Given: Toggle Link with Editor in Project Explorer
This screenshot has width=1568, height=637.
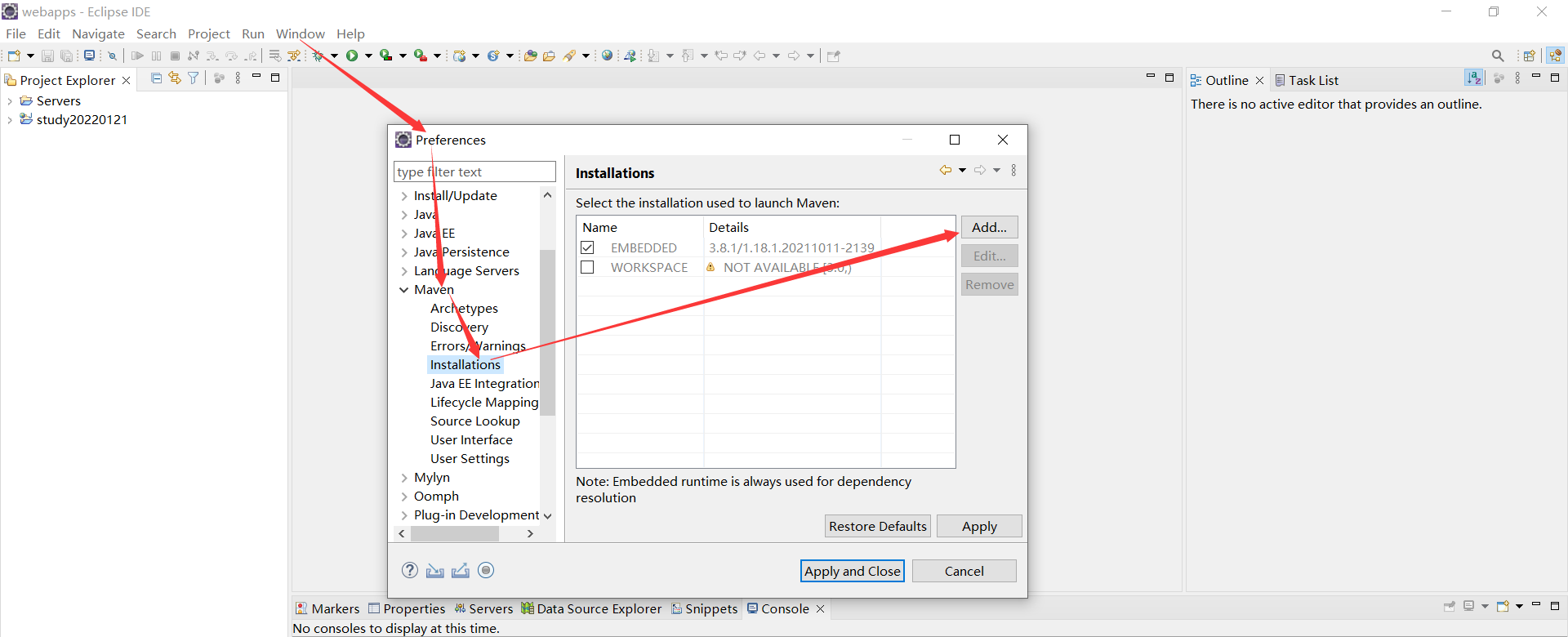Looking at the screenshot, I should 175,78.
